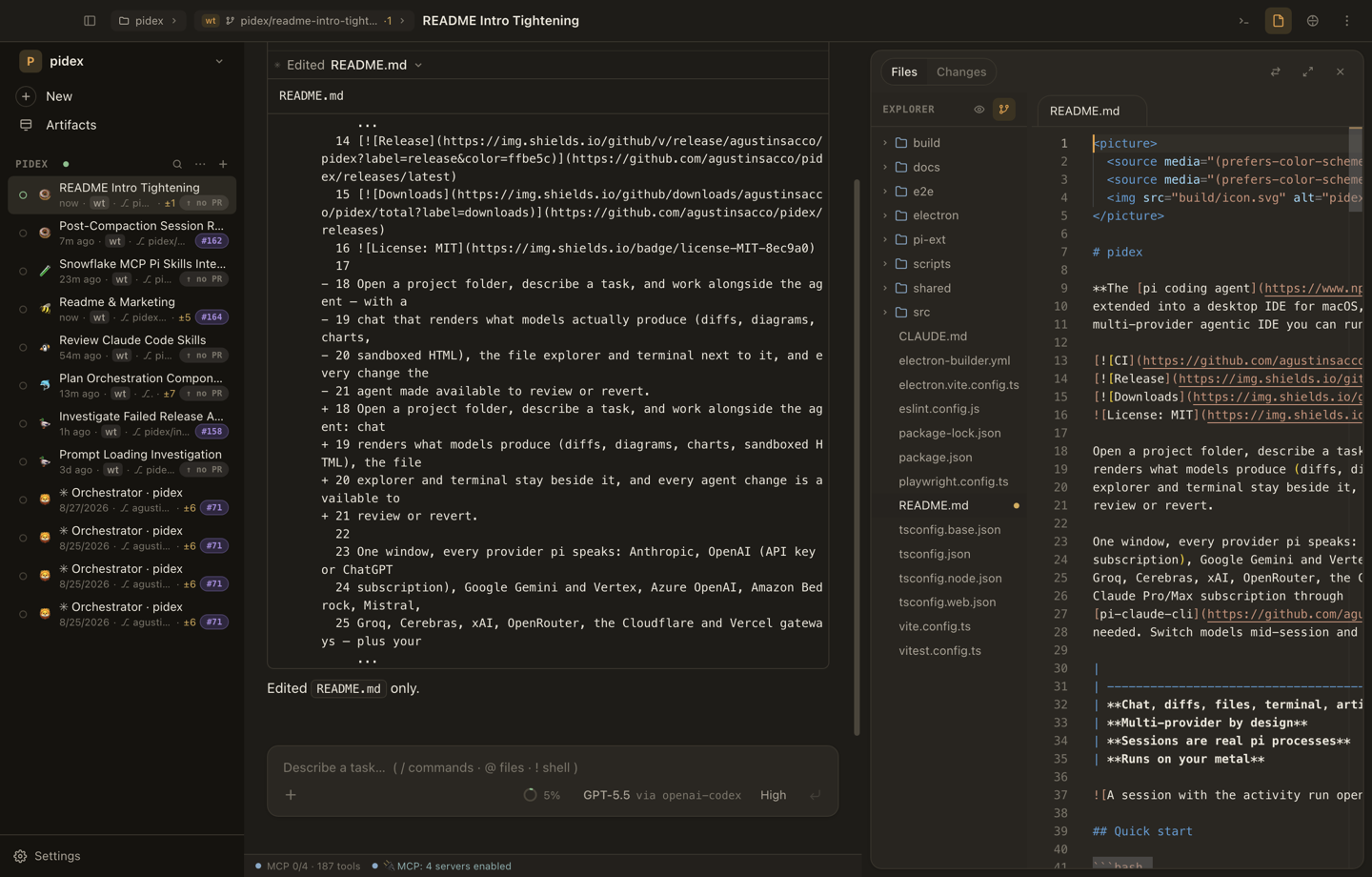Image resolution: width=1372 pixels, height=877 pixels.
Task: Open Post-Compaction Session session
Action: tap(122, 233)
